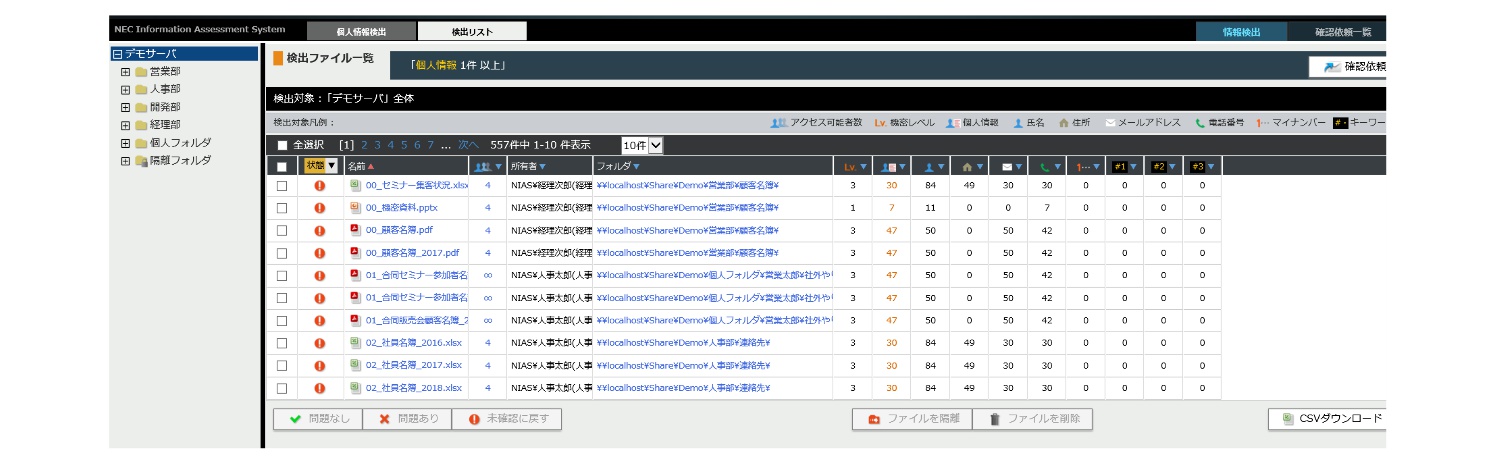Click the status alert icon for 00_機密資料.pptx

(320, 208)
